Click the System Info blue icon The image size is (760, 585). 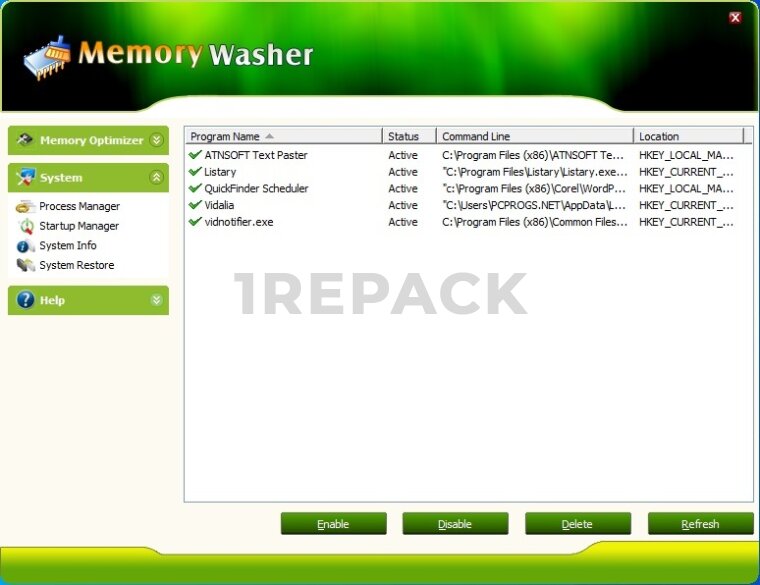pyautogui.click(x=25, y=246)
